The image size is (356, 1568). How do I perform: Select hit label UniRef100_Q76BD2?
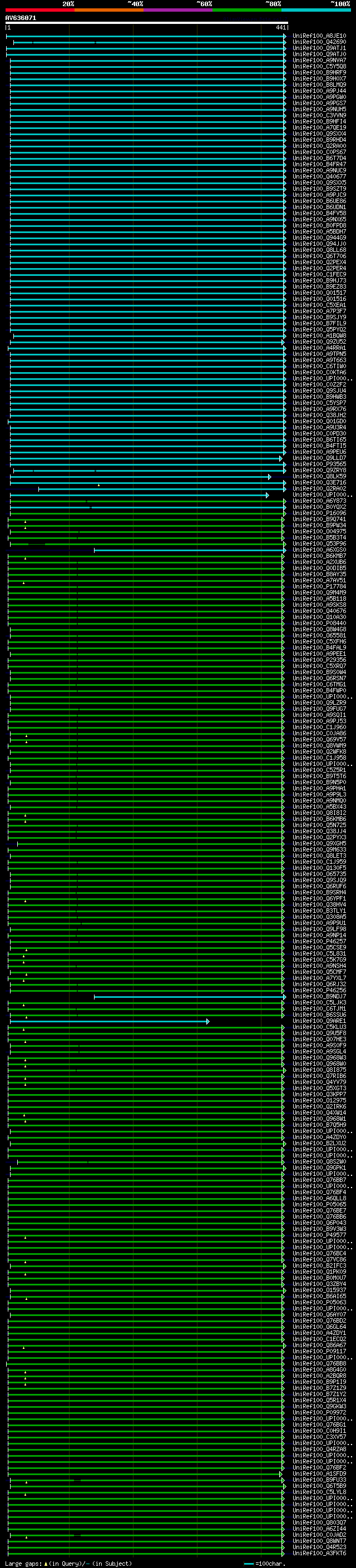click(319, 1321)
